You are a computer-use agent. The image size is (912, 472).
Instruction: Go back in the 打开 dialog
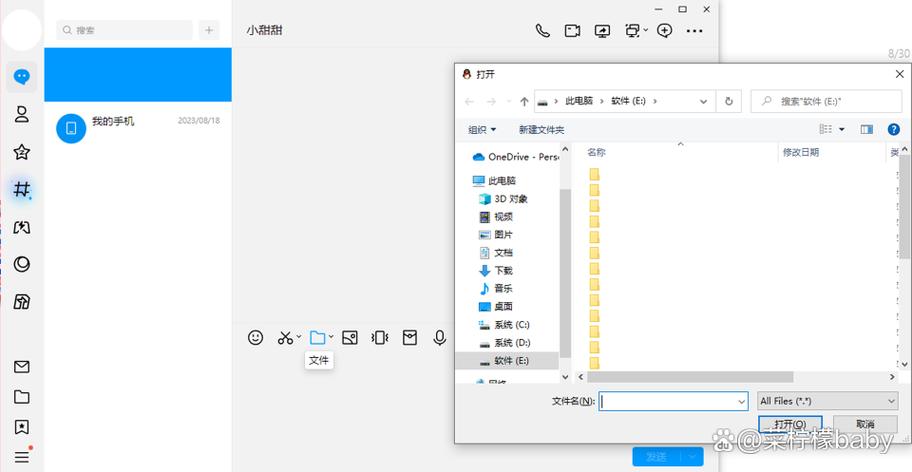pos(469,102)
